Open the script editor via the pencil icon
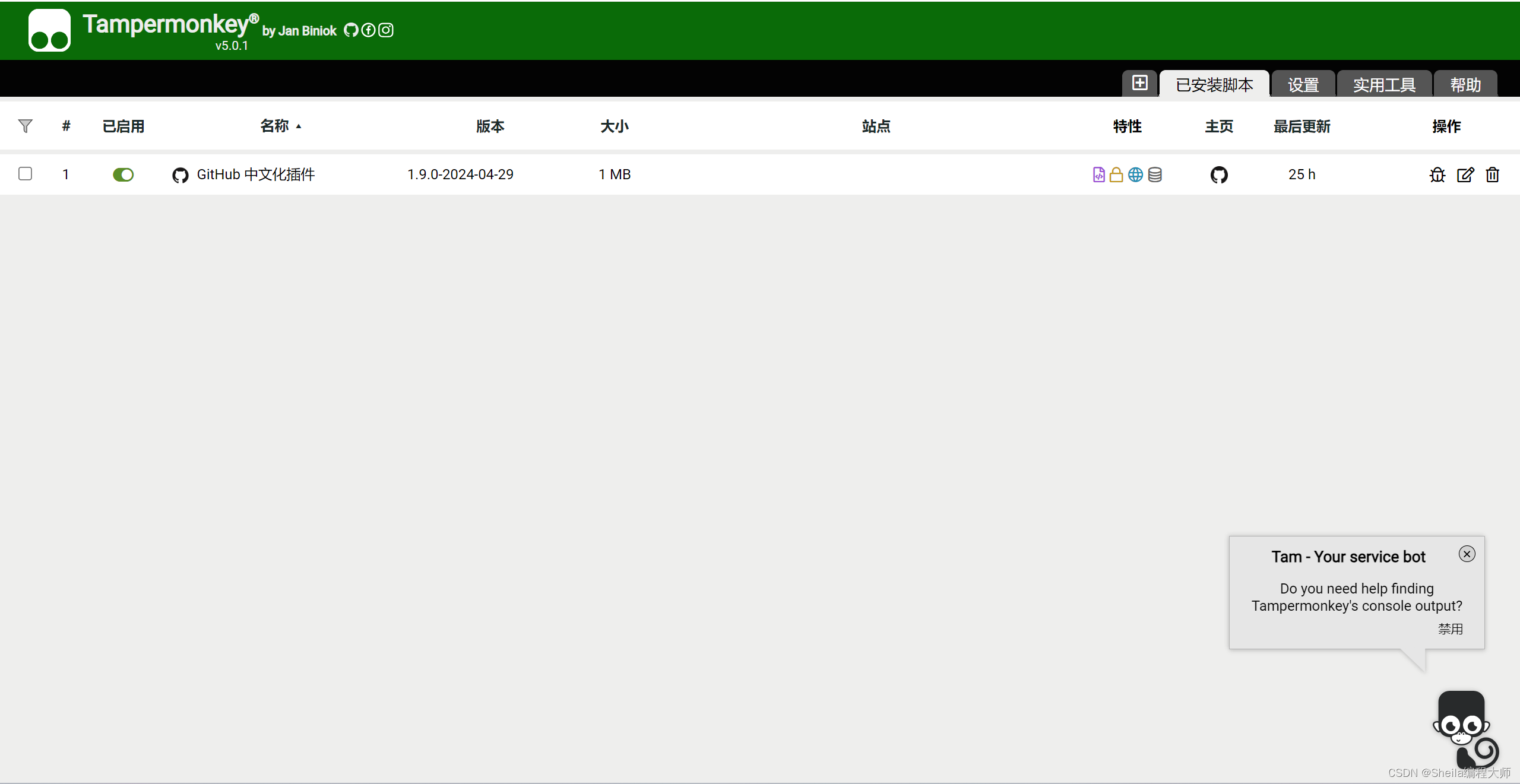This screenshot has width=1520, height=784. coord(1465,175)
